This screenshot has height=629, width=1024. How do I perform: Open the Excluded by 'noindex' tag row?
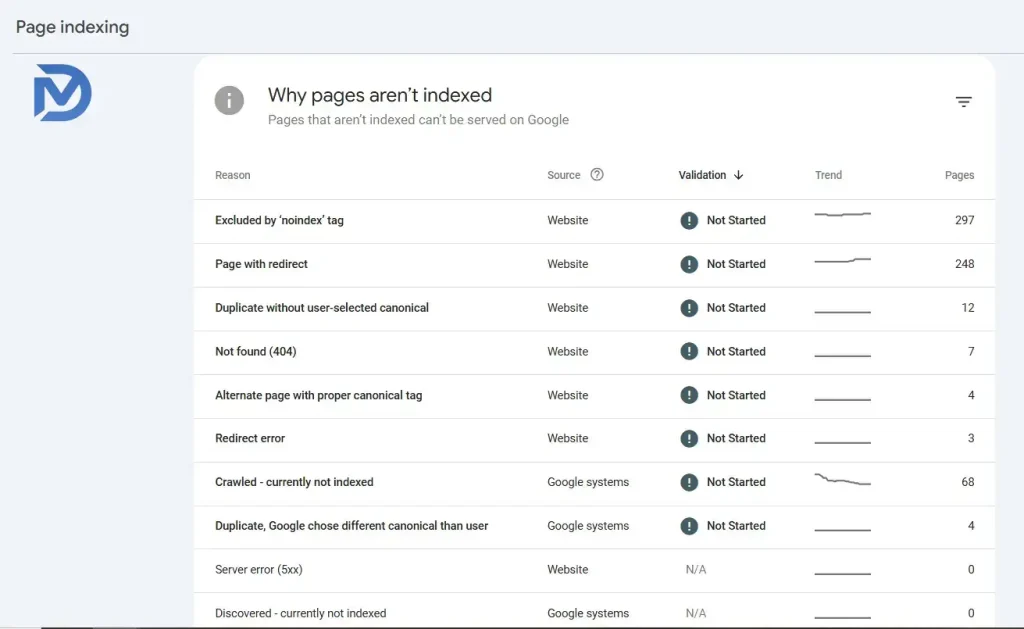(x=279, y=221)
